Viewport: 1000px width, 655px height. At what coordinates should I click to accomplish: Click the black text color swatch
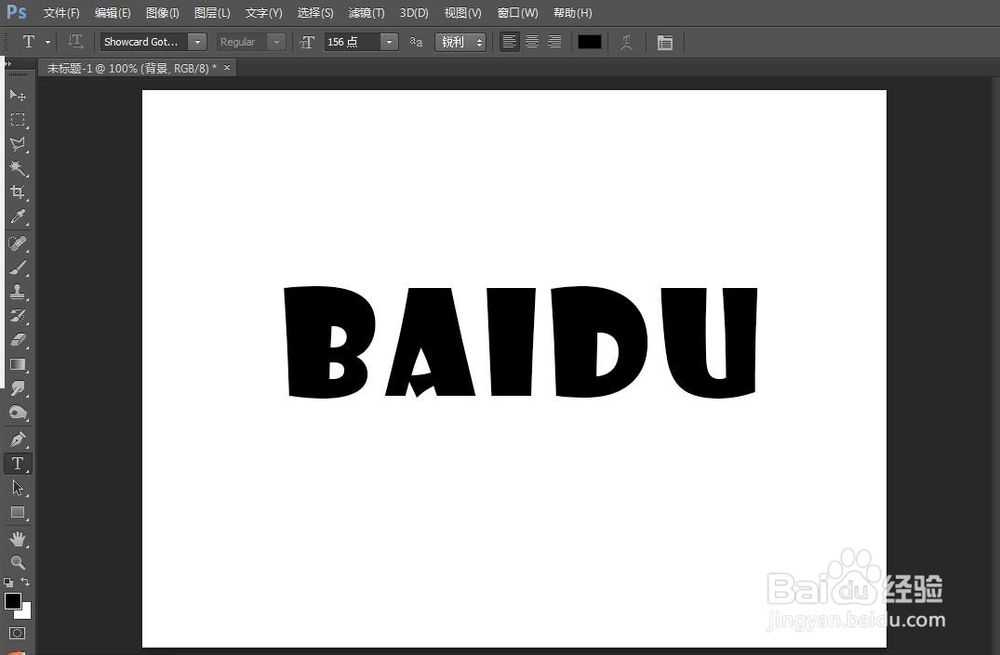589,42
